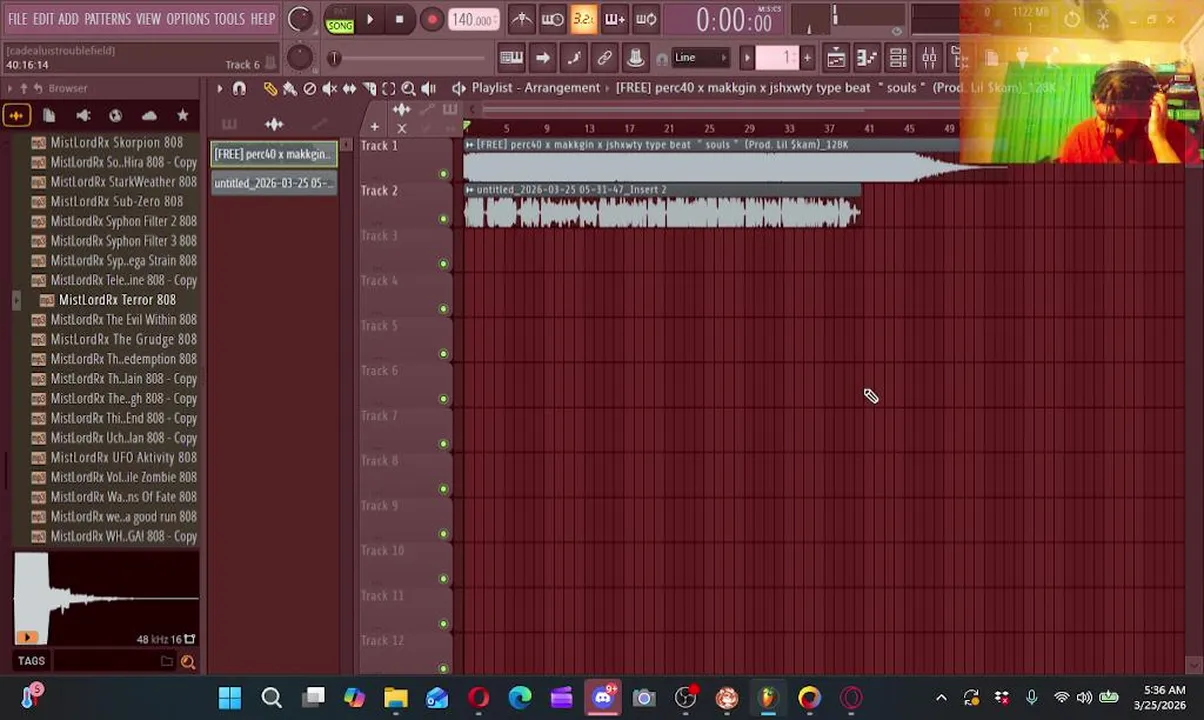Select the Slip tool in playlist
This screenshot has width=1204, height=720.
pos(349,89)
